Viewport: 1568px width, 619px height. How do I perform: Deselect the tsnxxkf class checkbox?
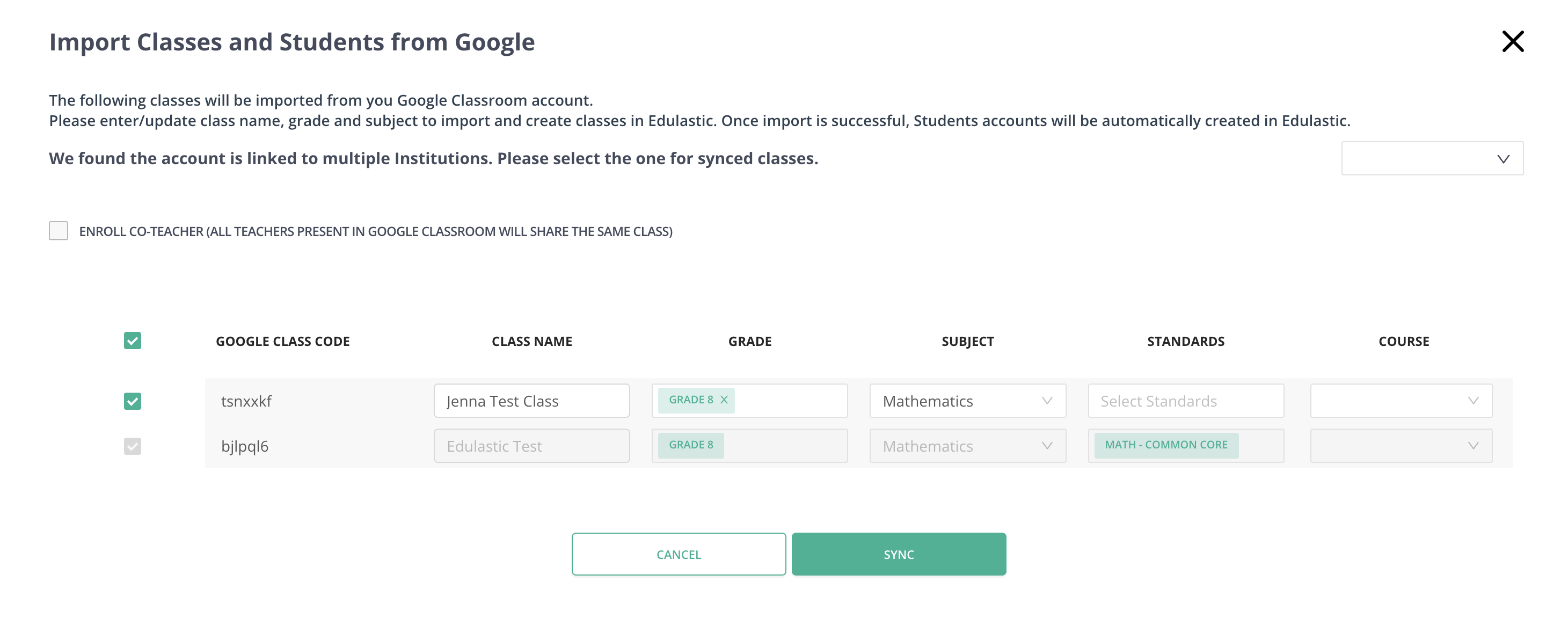coord(132,401)
